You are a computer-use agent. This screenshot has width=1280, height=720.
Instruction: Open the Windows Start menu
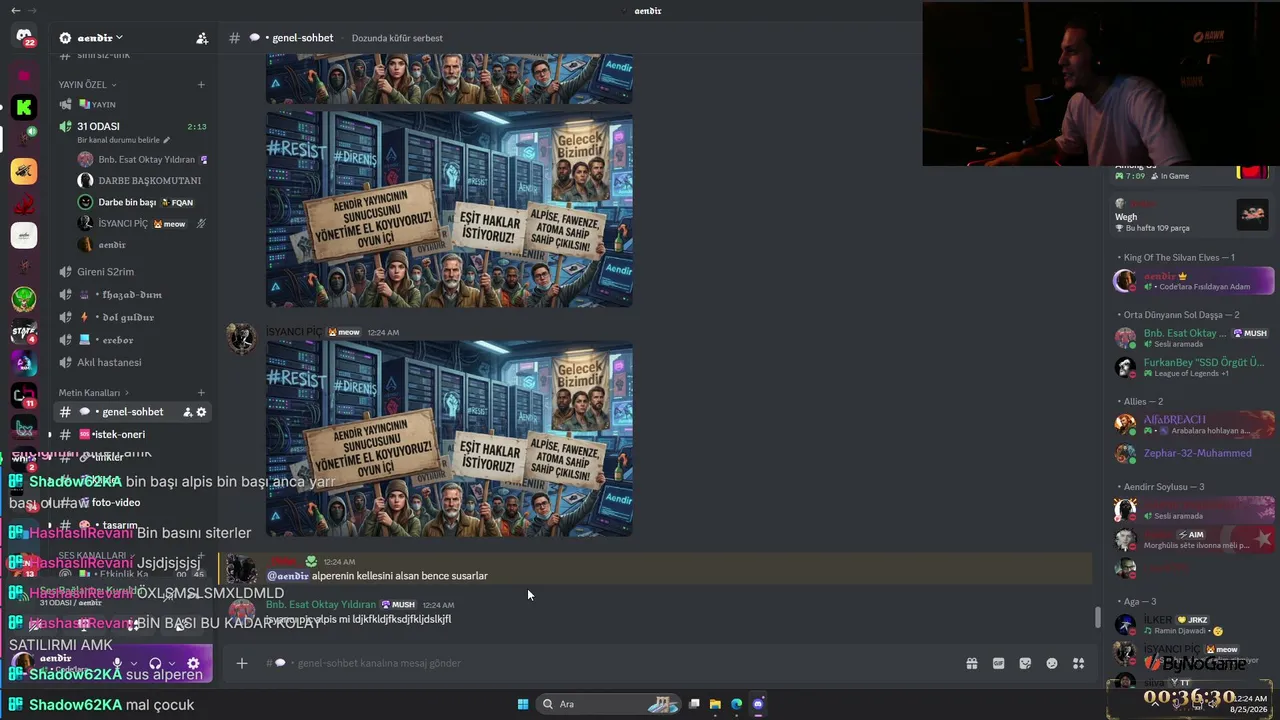(522, 704)
